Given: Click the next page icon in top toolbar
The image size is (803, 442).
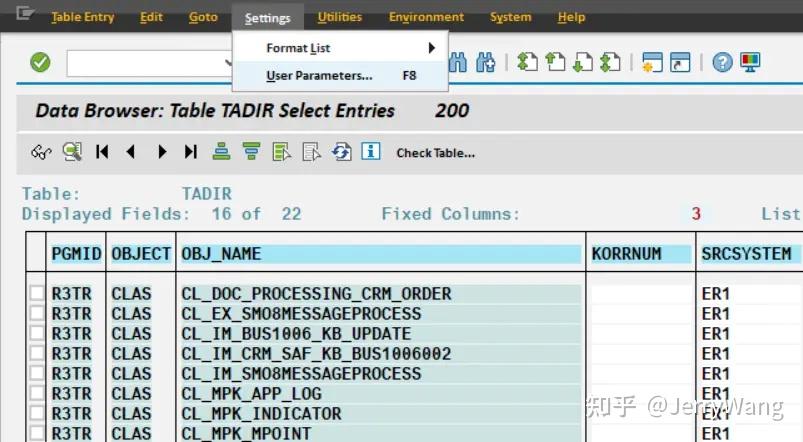Looking at the screenshot, I should [x=583, y=62].
